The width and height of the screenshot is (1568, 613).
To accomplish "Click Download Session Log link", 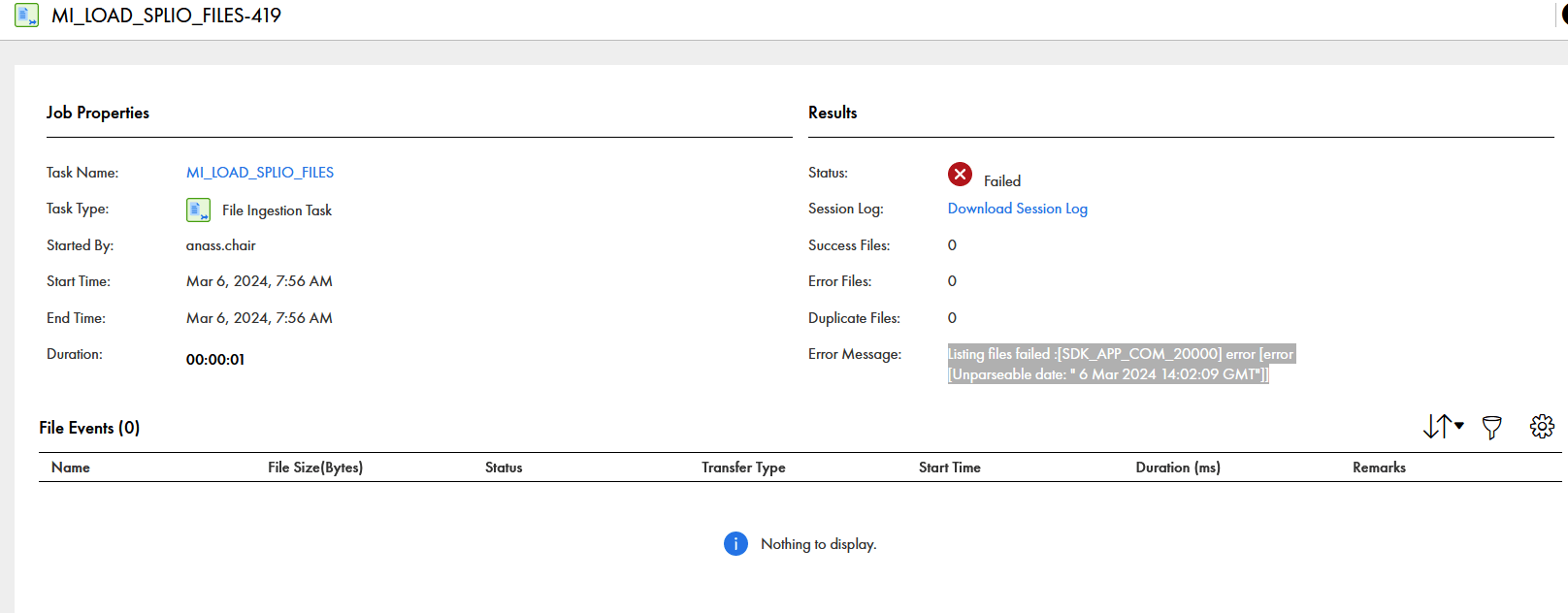I will [1017, 209].
